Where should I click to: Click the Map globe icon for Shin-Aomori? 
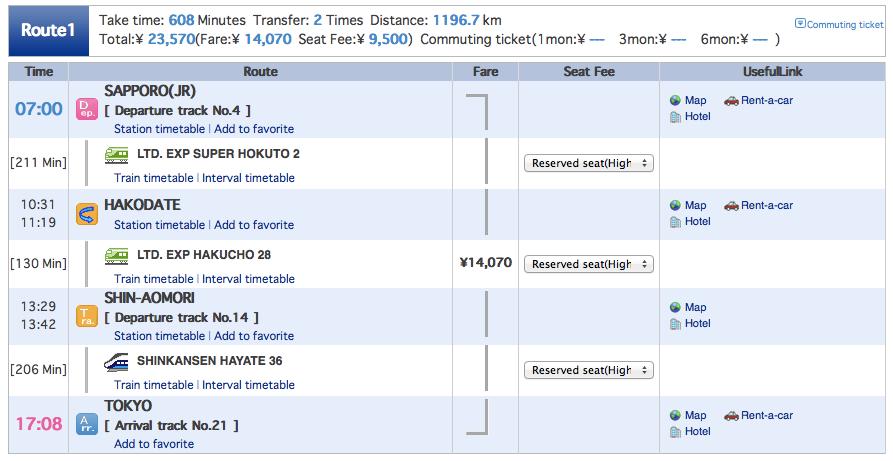(x=676, y=308)
